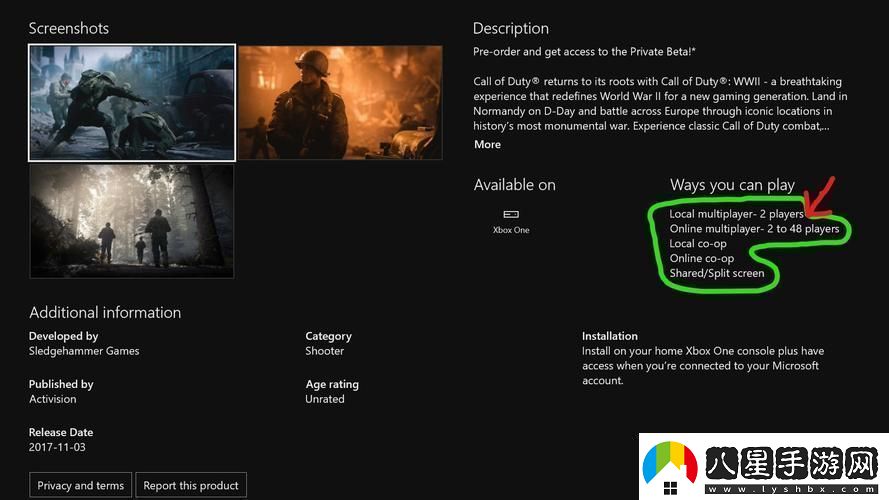Click the release date '2017-11-03'
This screenshot has width=889, height=500.
pyautogui.click(x=57, y=447)
